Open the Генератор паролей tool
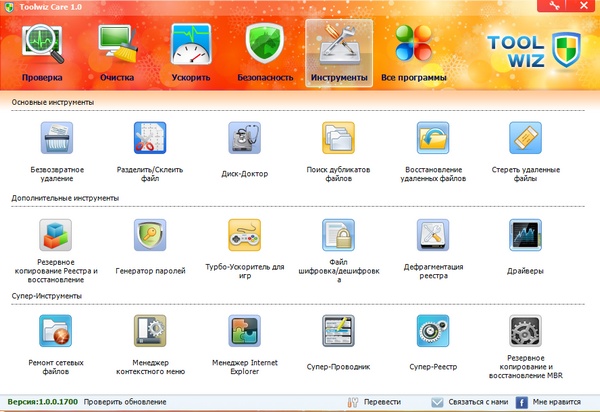600x412 pixels. coord(150,236)
